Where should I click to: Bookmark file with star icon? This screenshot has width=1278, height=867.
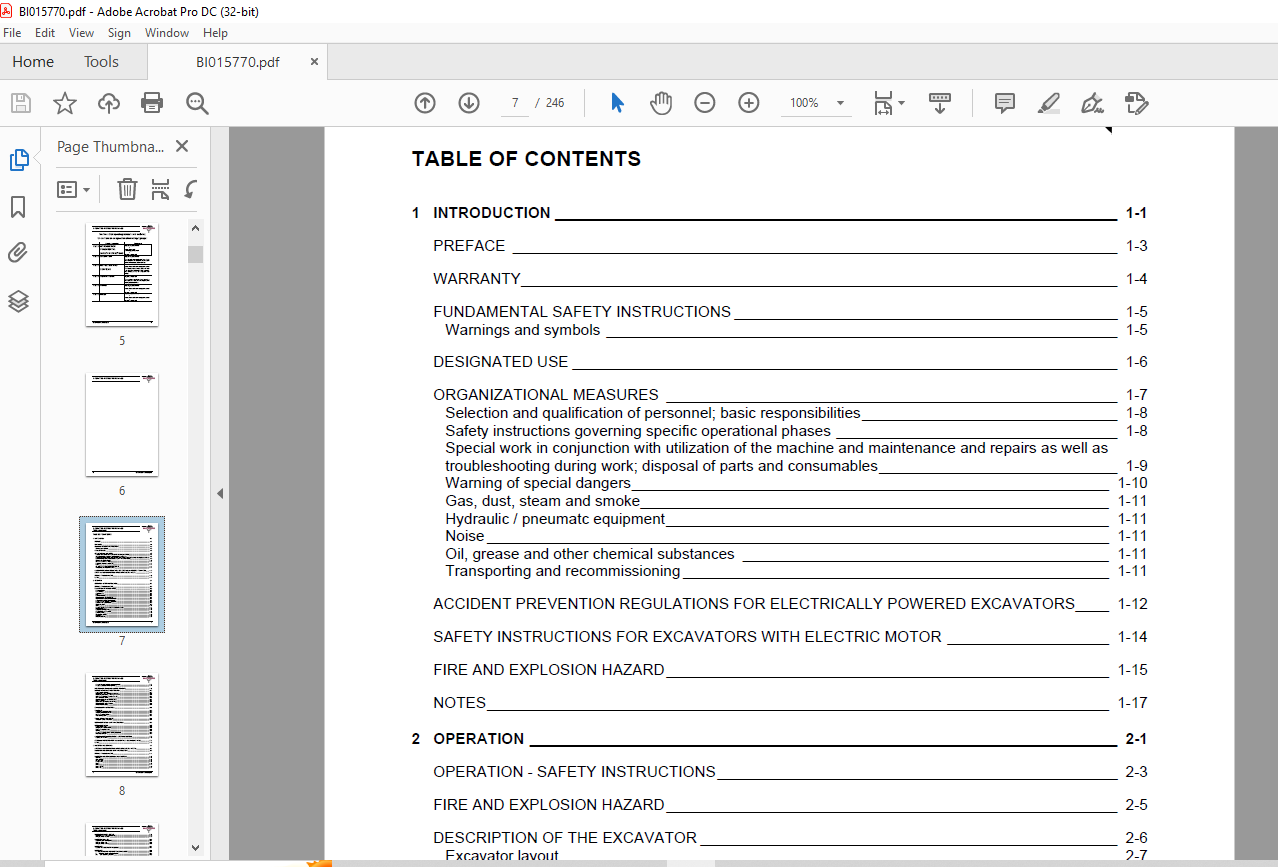coord(65,103)
